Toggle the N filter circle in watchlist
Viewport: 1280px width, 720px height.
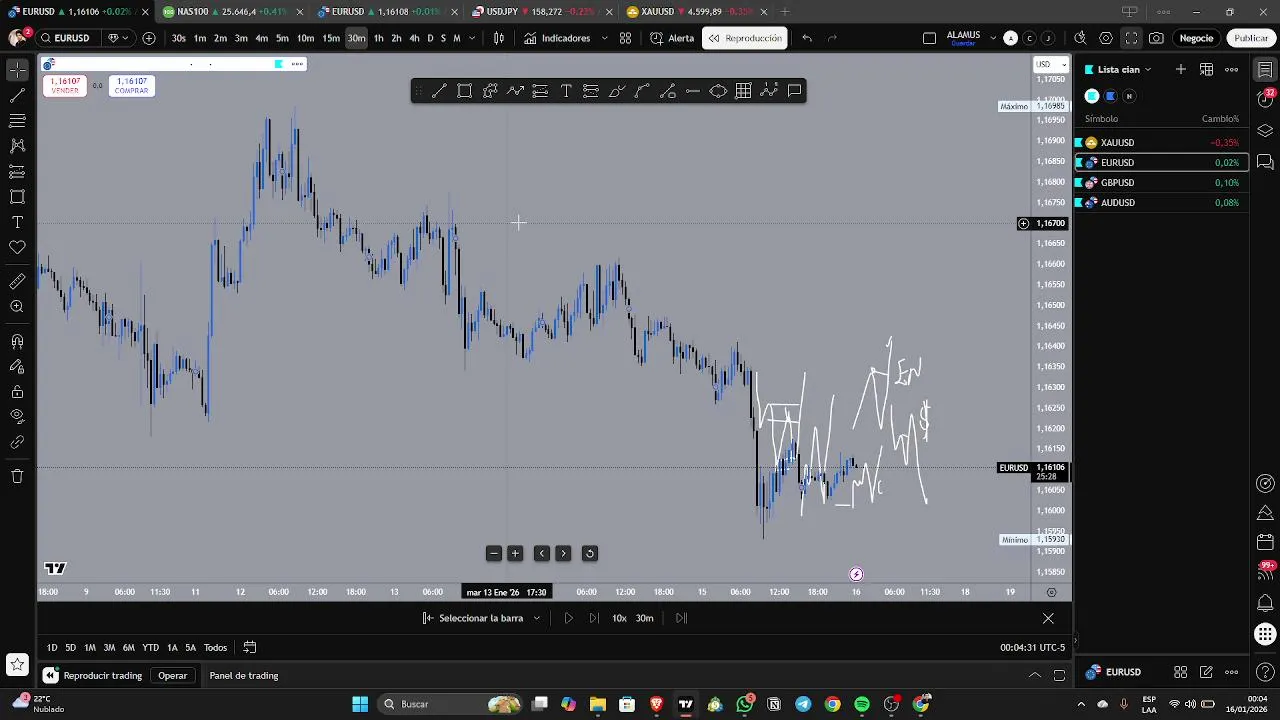click(1129, 96)
